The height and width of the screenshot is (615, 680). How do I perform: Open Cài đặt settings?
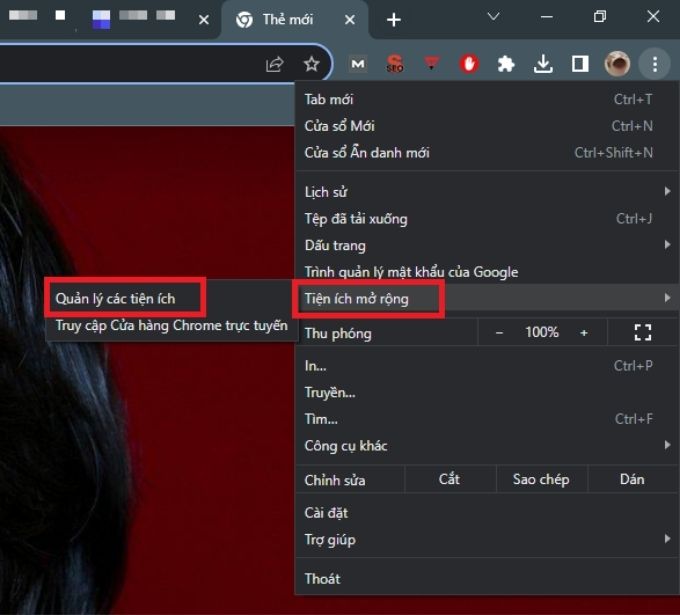[486, 513]
